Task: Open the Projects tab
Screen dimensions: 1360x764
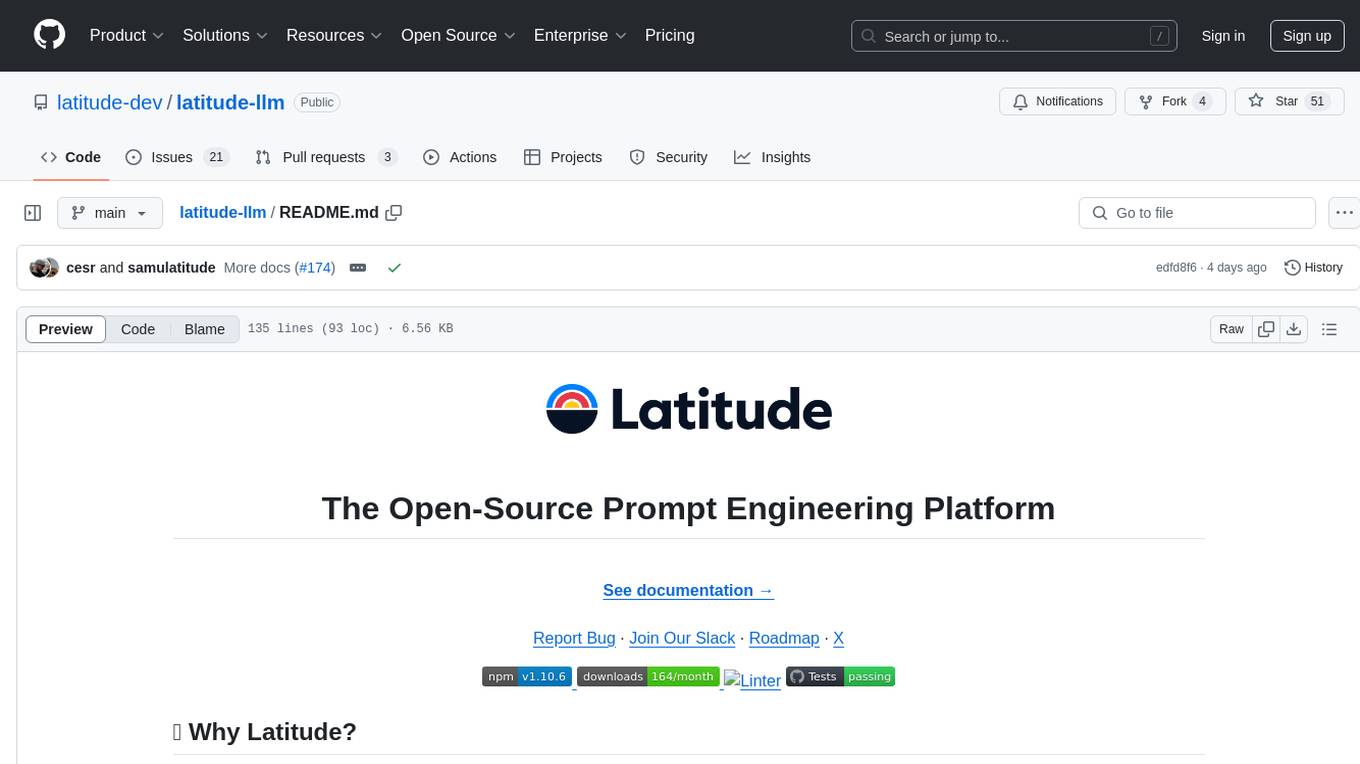Action: pos(563,157)
